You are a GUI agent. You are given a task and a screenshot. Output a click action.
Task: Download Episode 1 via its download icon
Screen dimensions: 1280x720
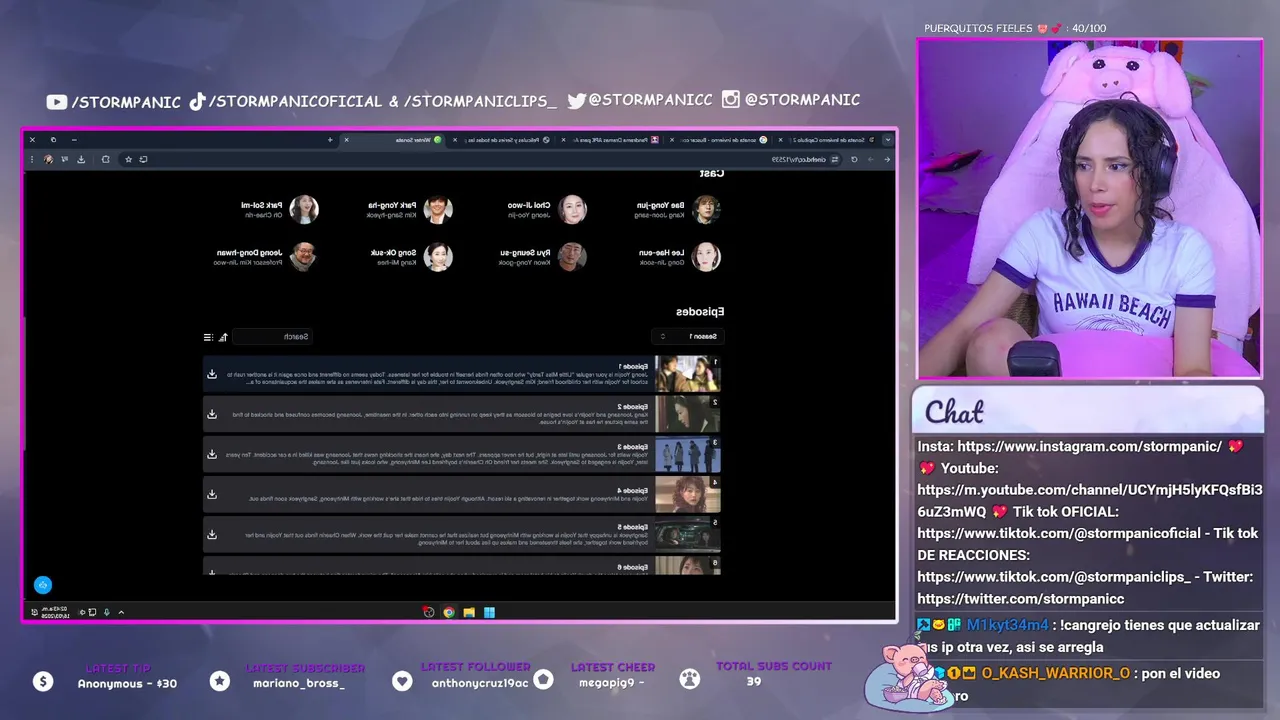(x=212, y=374)
